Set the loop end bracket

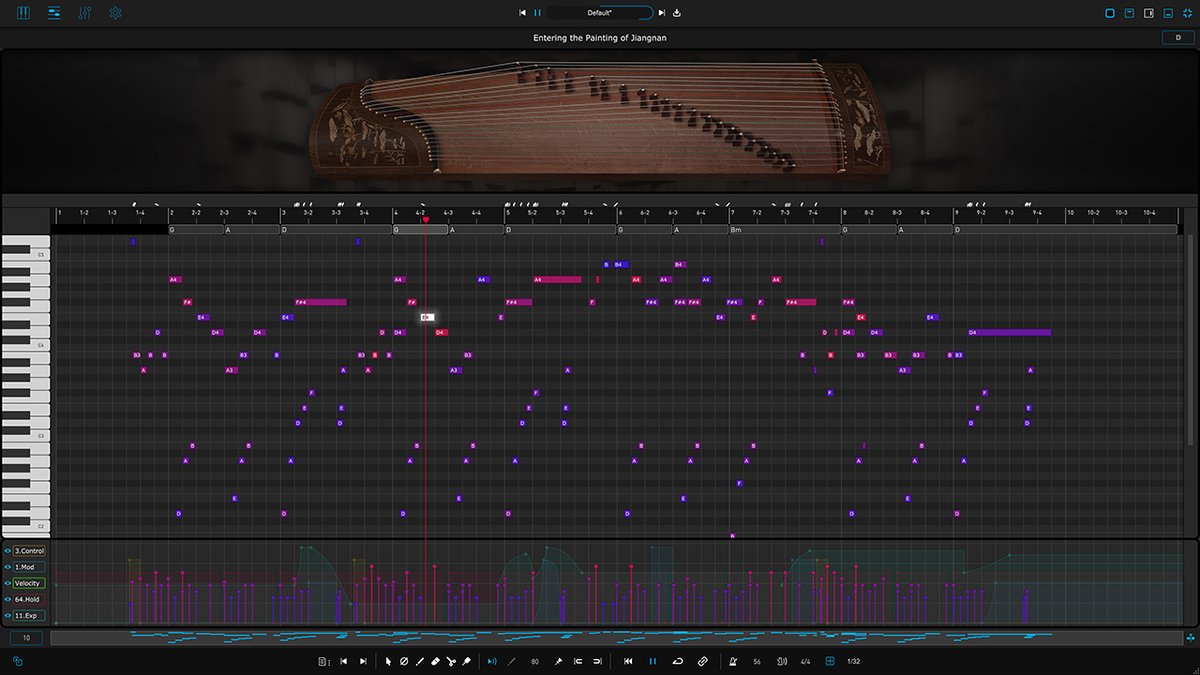coord(597,661)
